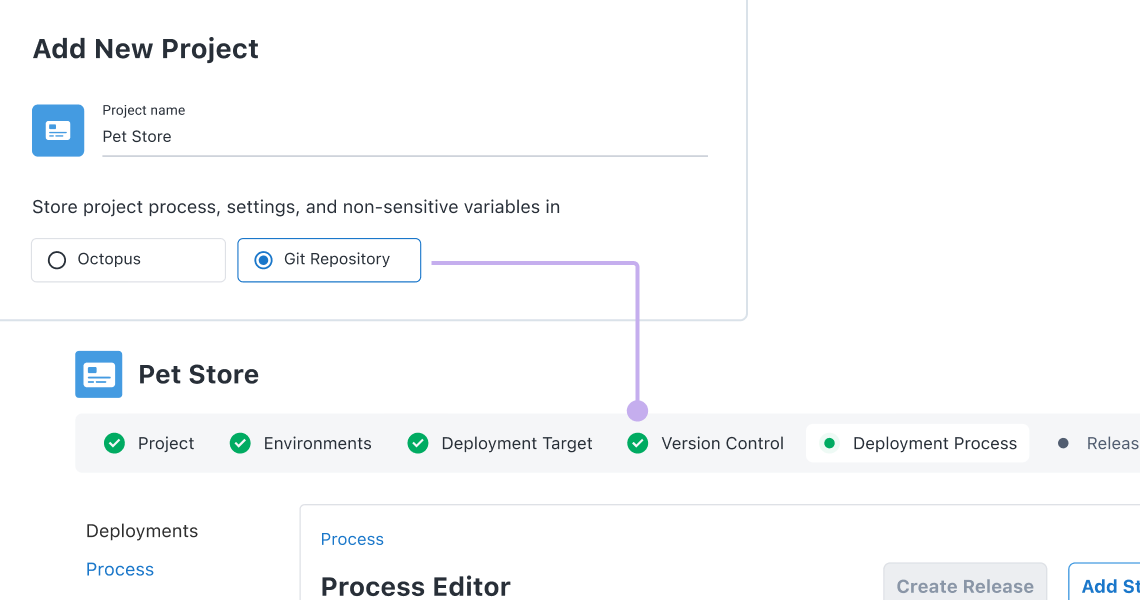Select Deployments in the left sidebar

(142, 531)
